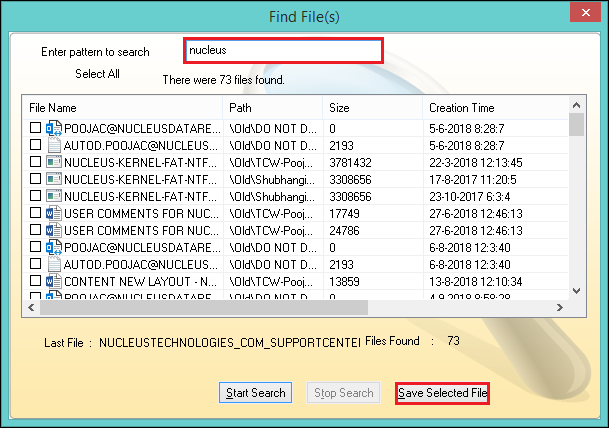The height and width of the screenshot is (428, 609).
Task: Tick checkbox for AUTOD.POOJAC@NUCLEUS created 6-8-2018
Action: [x=35, y=264]
